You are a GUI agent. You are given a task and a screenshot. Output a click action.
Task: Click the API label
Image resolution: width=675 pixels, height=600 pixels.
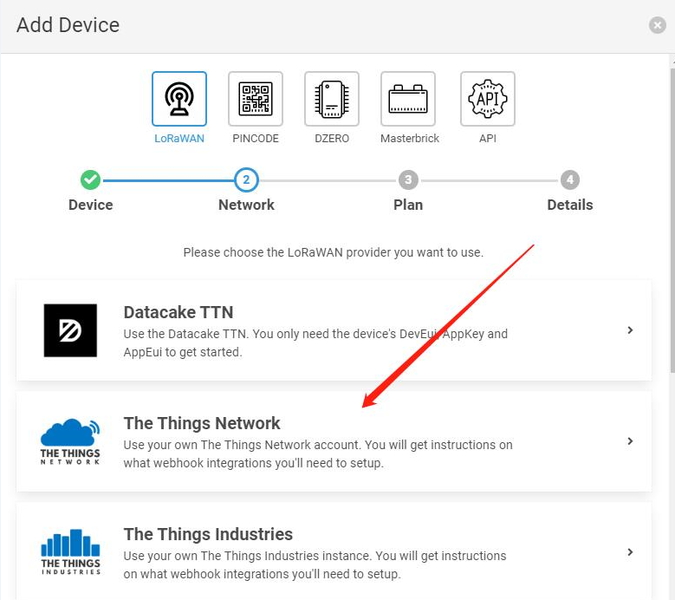coord(487,139)
